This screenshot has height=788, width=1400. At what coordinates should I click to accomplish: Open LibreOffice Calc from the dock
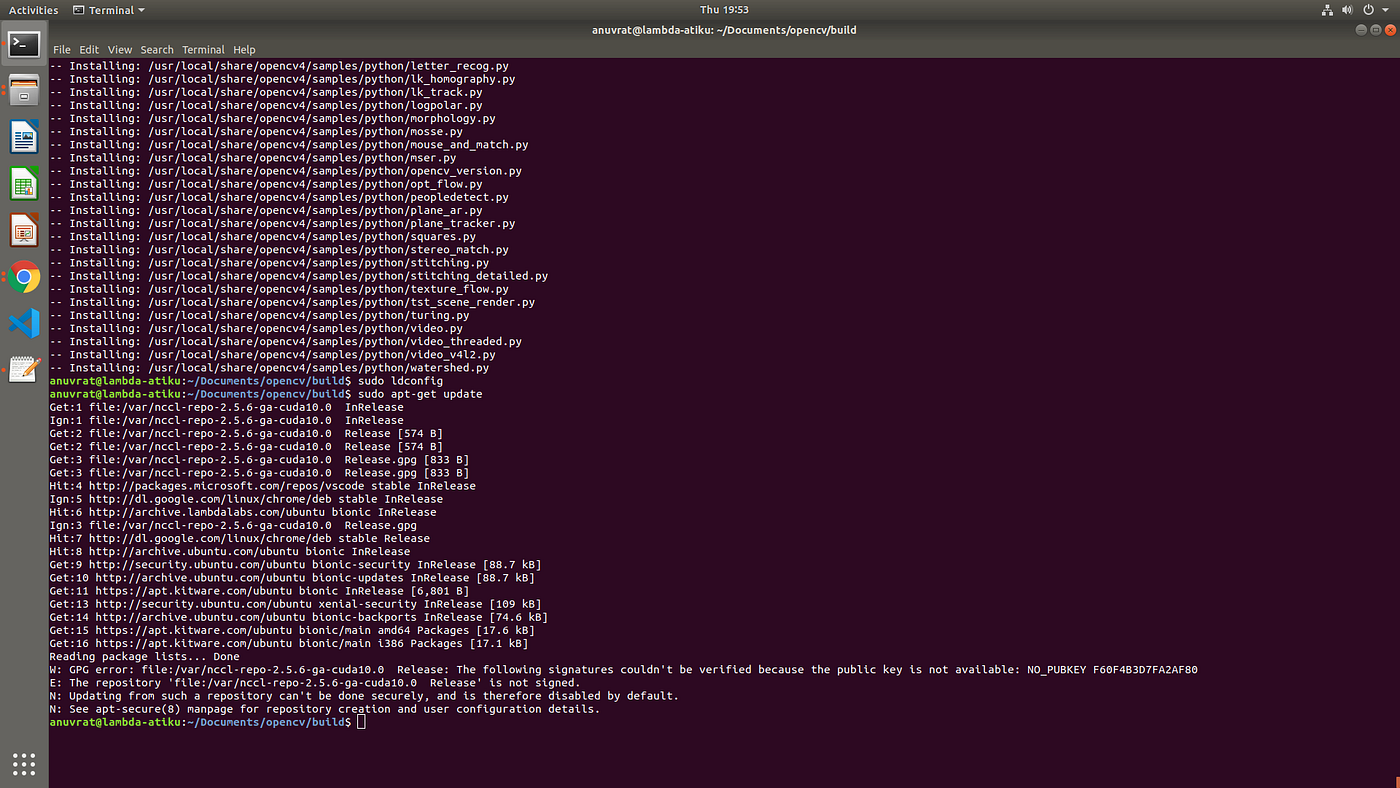coord(23,182)
